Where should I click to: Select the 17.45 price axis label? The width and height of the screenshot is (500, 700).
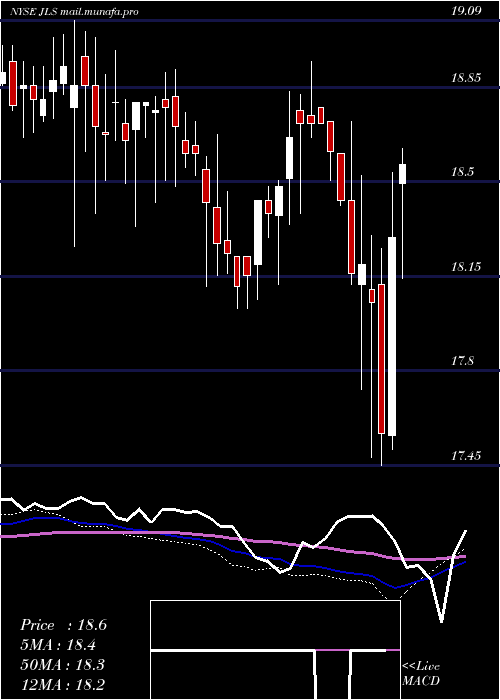(x=466, y=456)
